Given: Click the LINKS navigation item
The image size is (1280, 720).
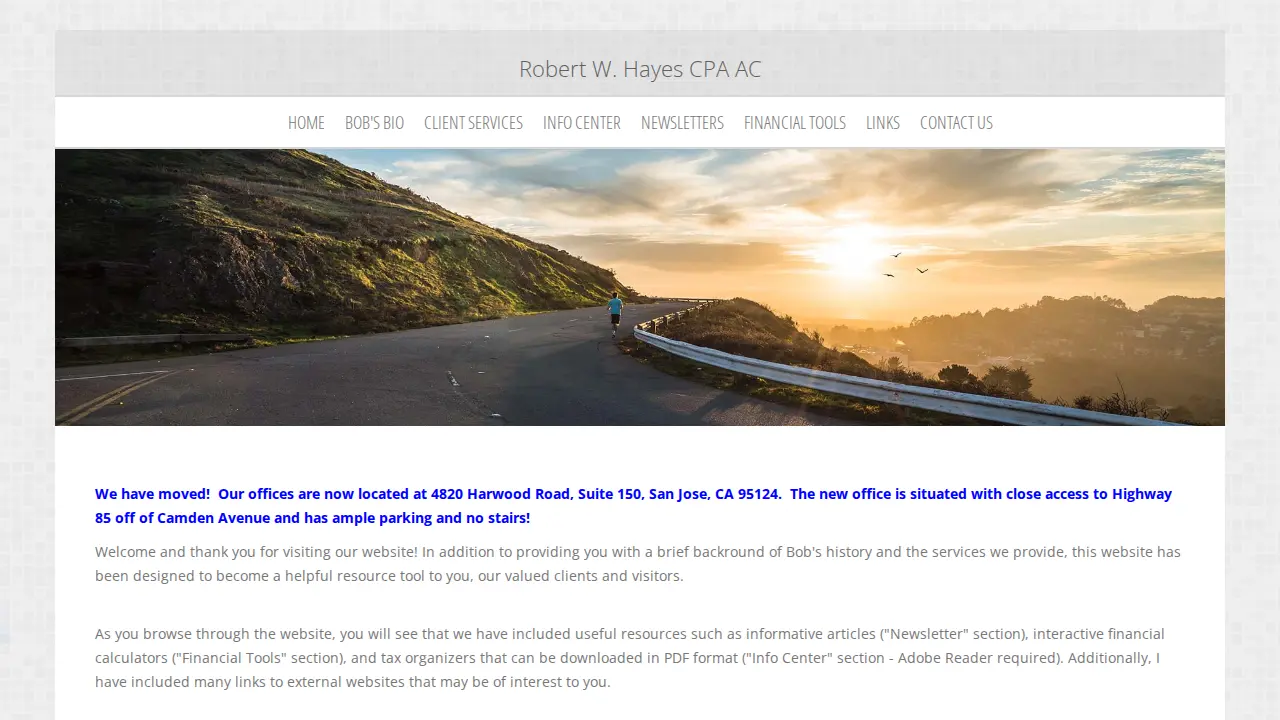Looking at the screenshot, I should 883,123.
